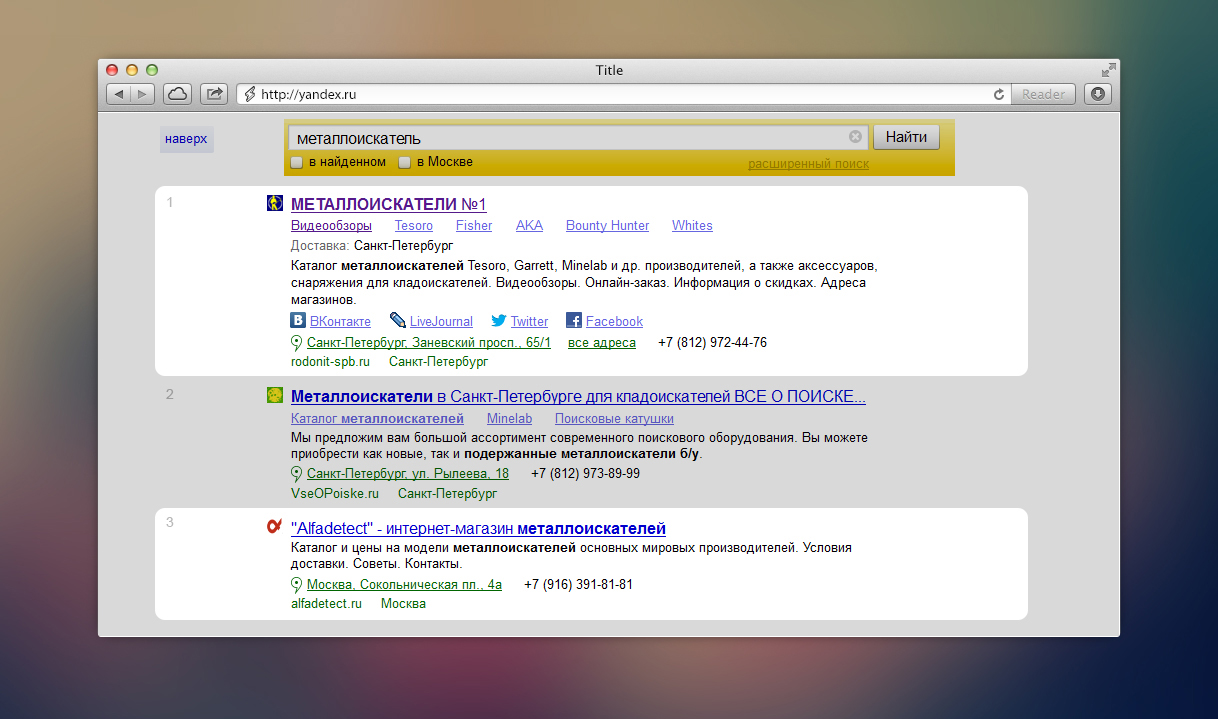Open the Tesoro sitelink

tap(414, 226)
